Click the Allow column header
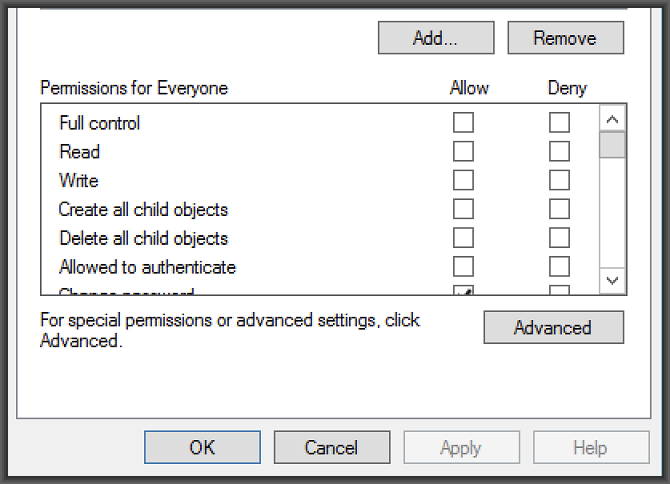Screen dimensions: 670x484 pos(469,88)
